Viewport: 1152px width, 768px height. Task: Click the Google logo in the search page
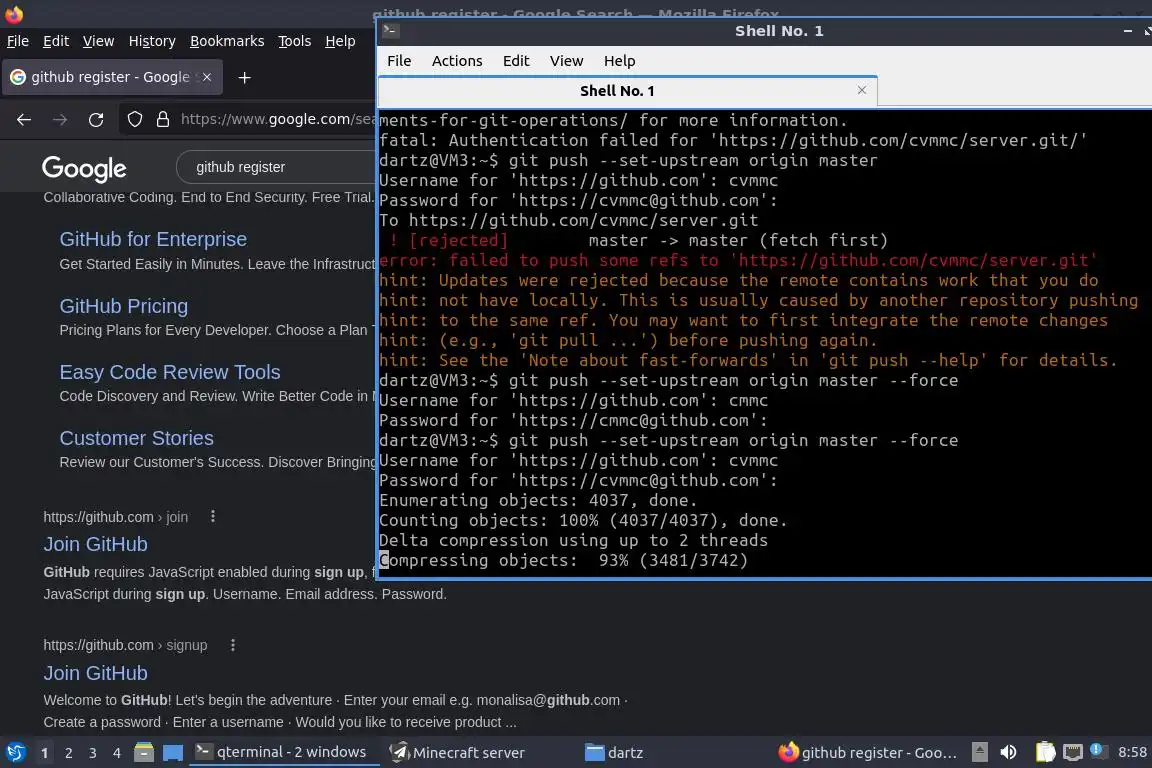[84, 168]
